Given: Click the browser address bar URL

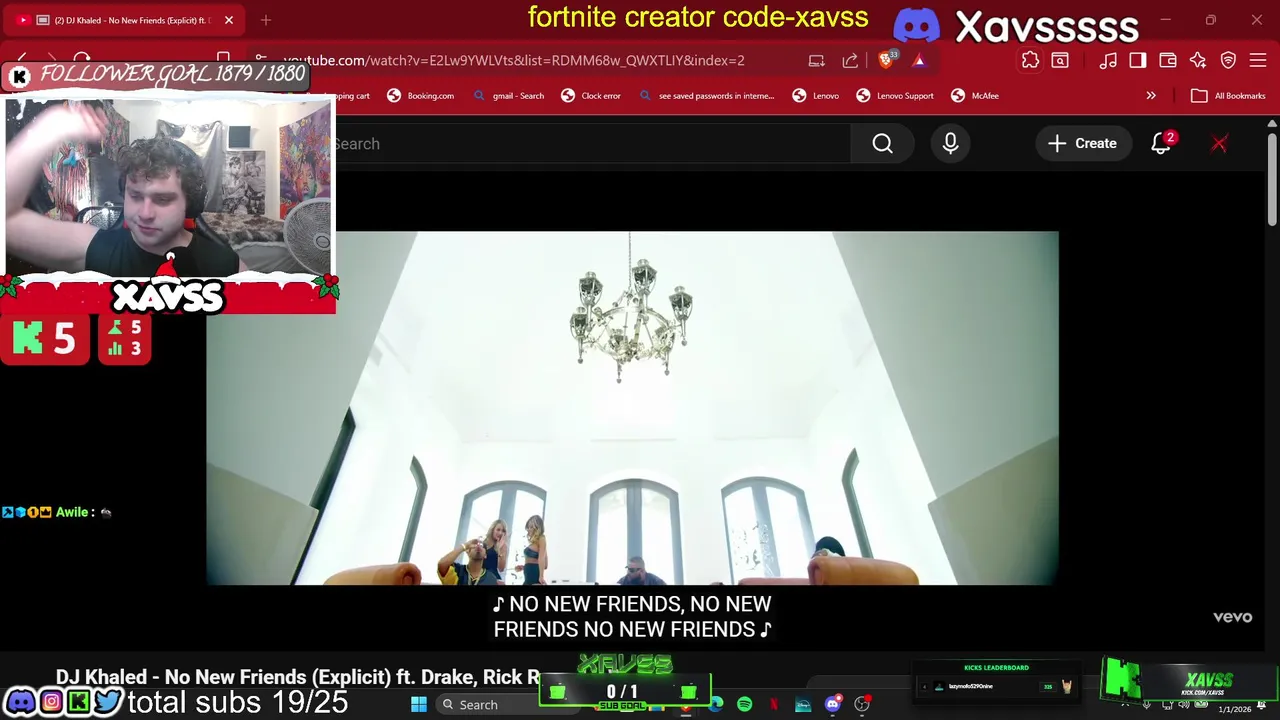Looking at the screenshot, I should (x=514, y=61).
